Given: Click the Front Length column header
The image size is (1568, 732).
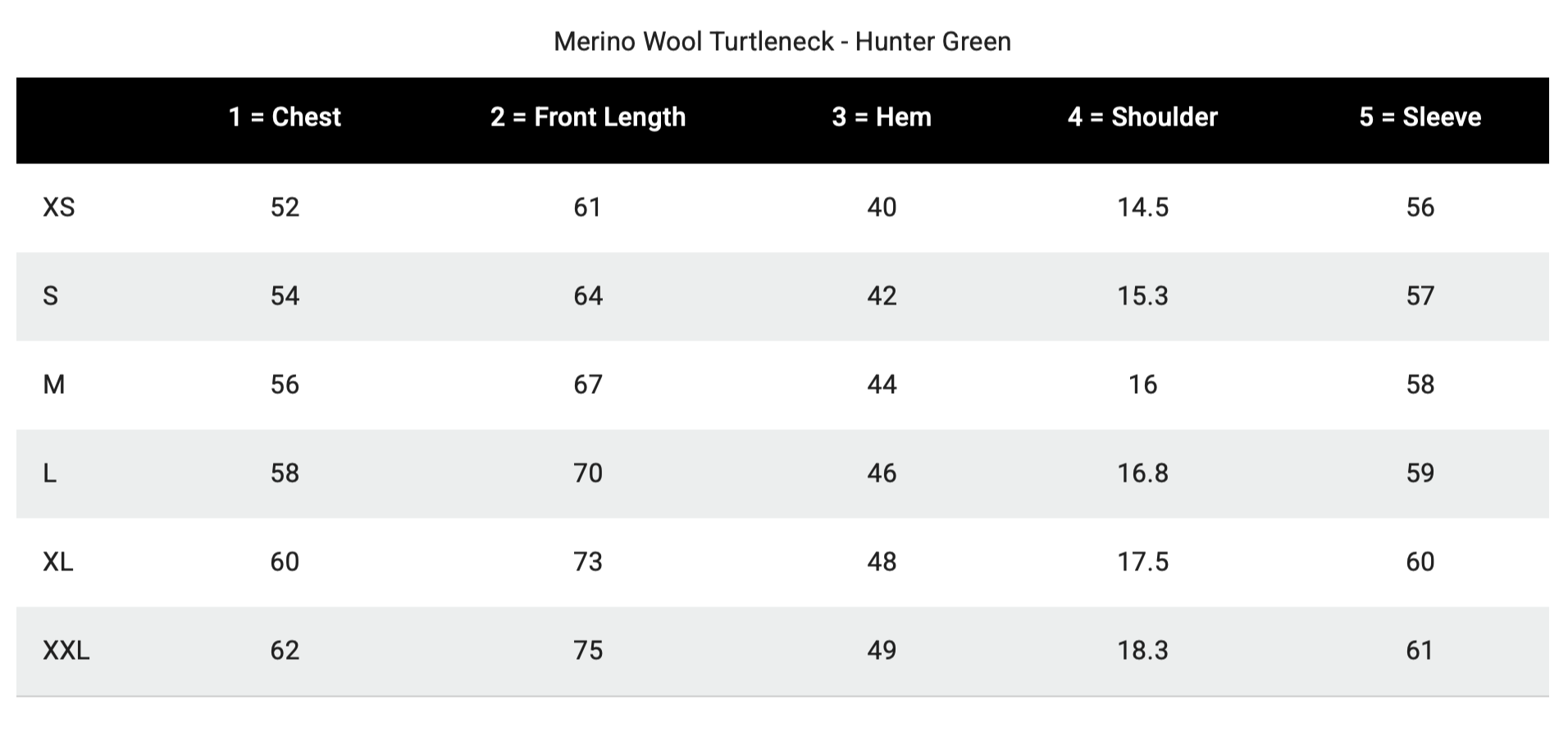Looking at the screenshot, I should pyautogui.click(x=587, y=117).
